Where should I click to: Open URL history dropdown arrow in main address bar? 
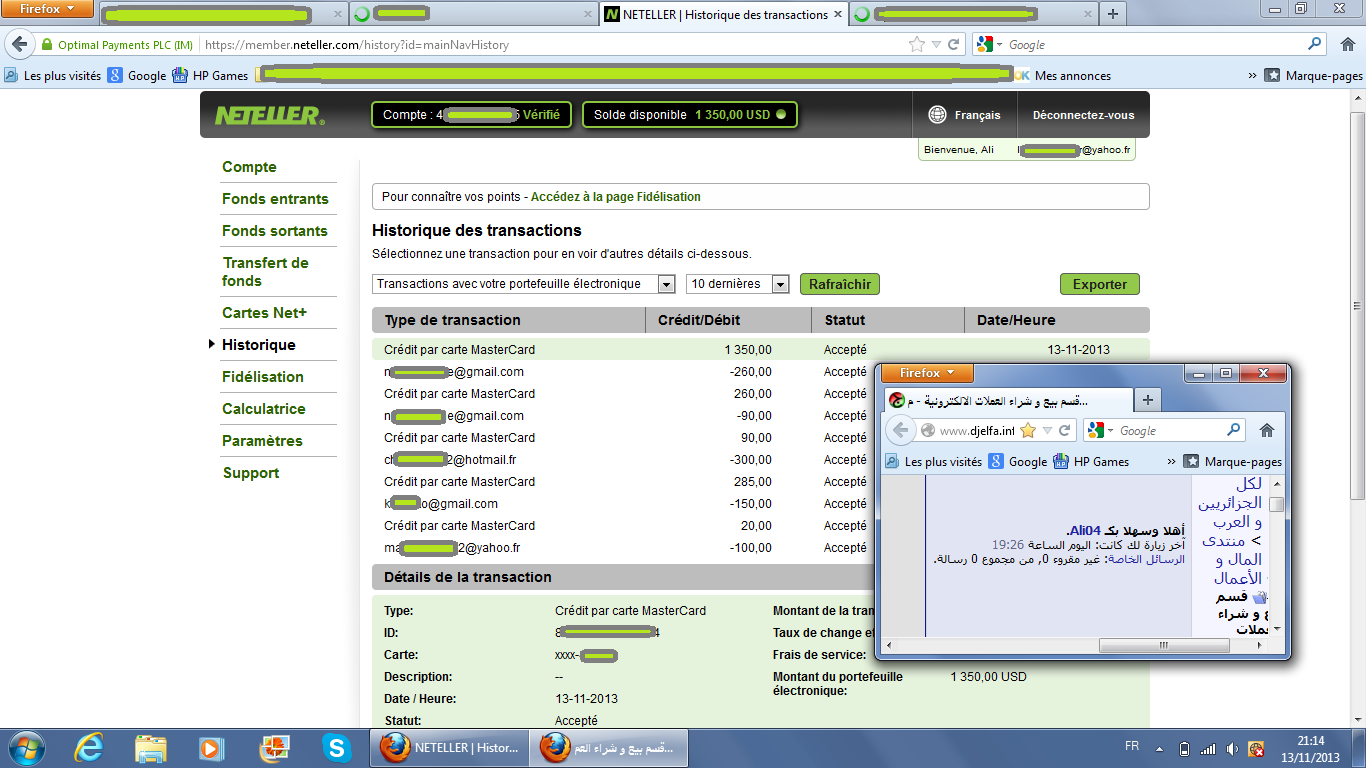(x=936, y=45)
